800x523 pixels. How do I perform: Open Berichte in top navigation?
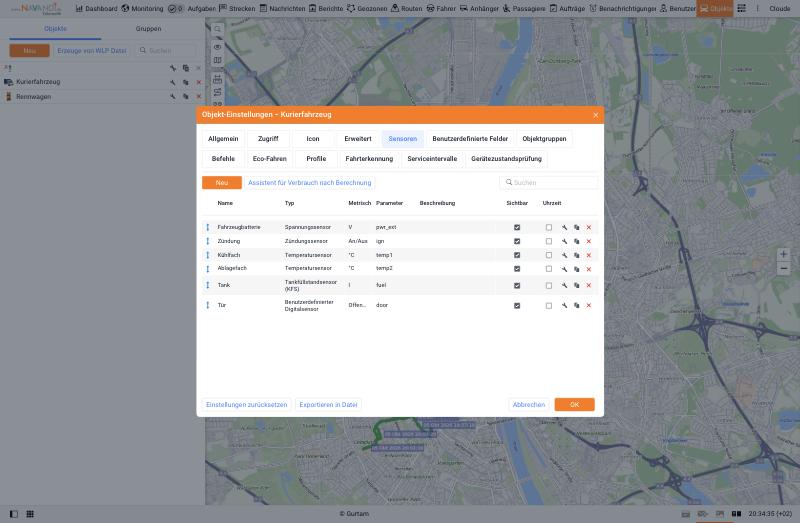[x=326, y=8]
